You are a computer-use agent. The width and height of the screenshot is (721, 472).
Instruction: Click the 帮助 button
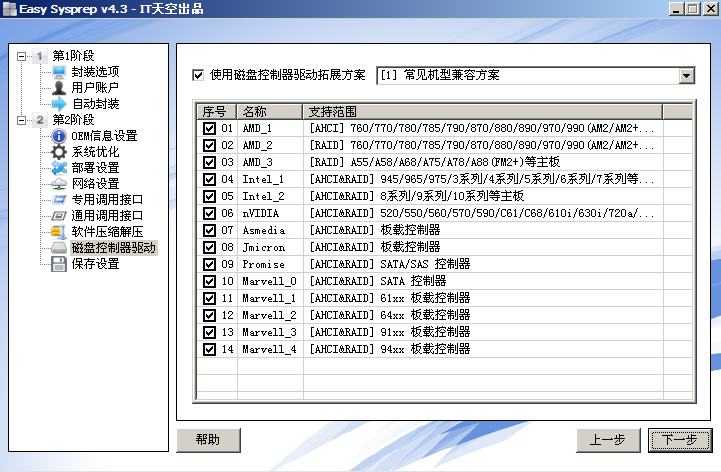click(208, 440)
